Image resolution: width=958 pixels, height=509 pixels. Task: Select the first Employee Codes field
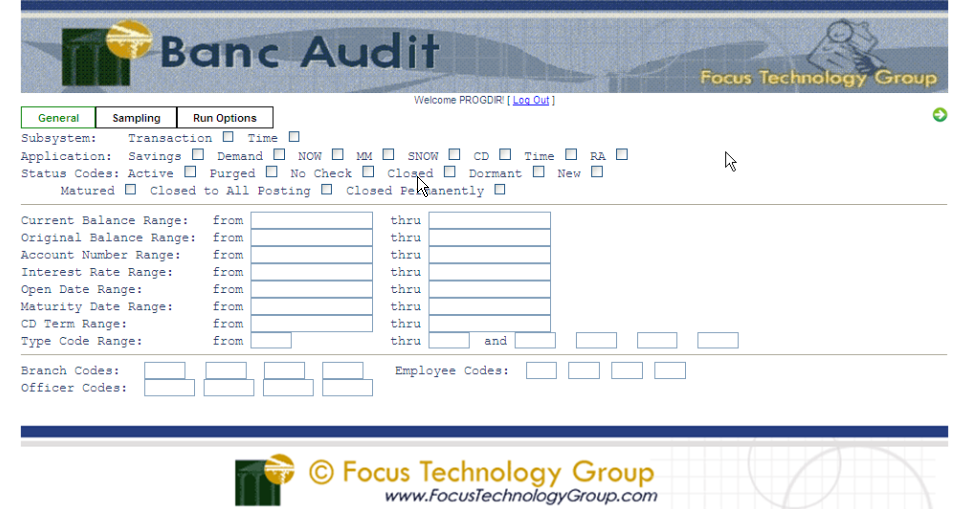click(x=541, y=370)
